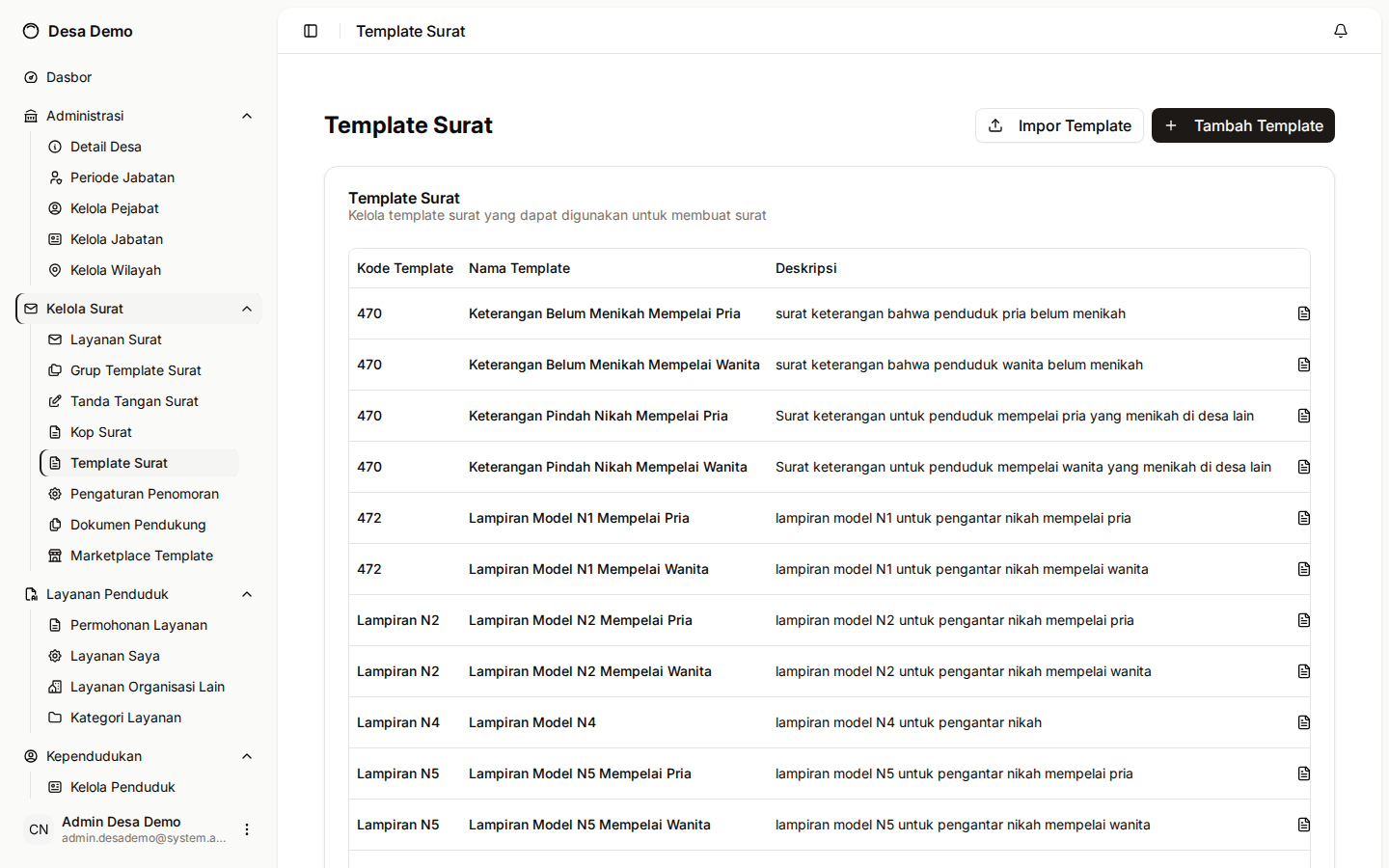Image resolution: width=1389 pixels, height=868 pixels.
Task: Collapse the Kelola Surat section
Action: (247, 309)
